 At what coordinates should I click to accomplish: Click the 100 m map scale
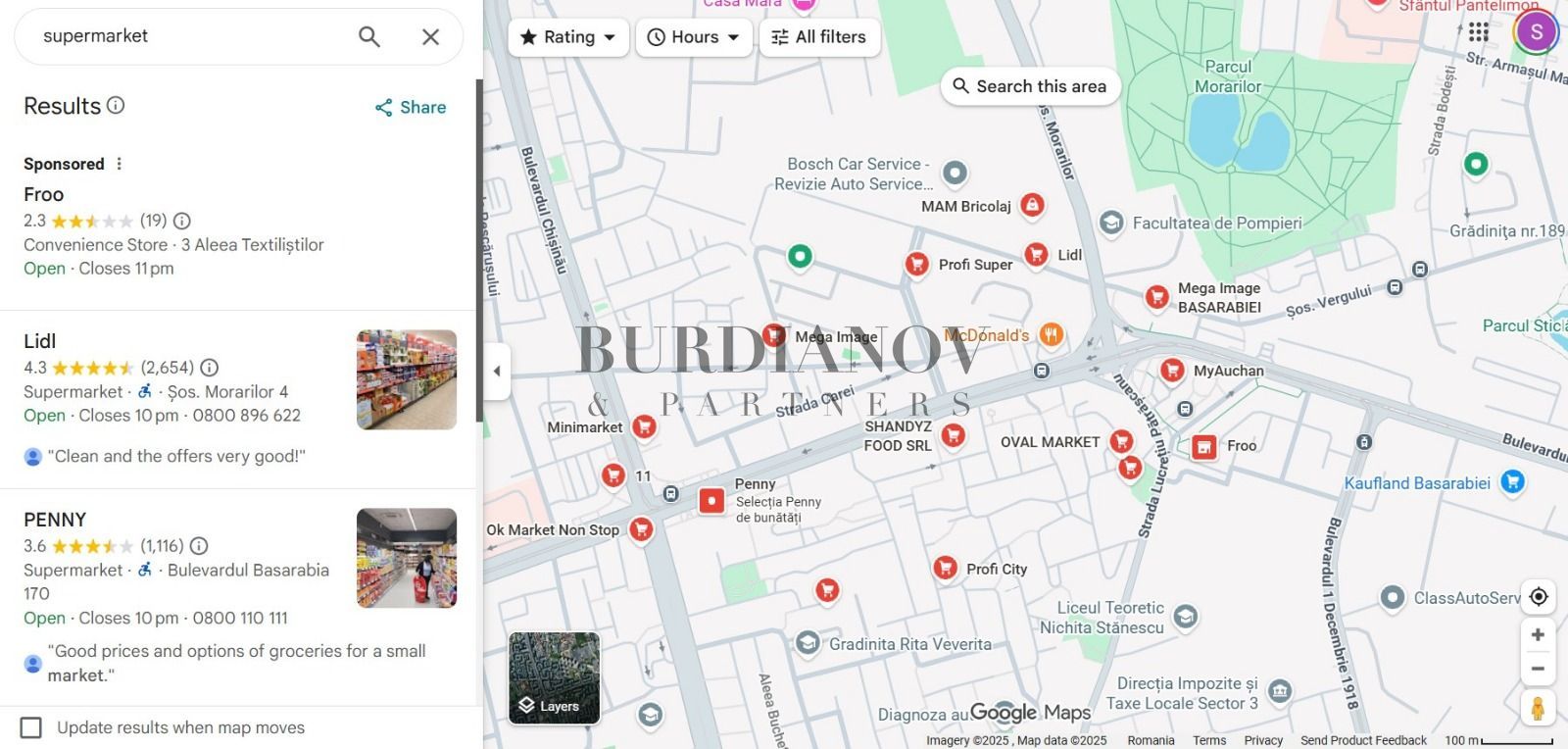point(1499,740)
